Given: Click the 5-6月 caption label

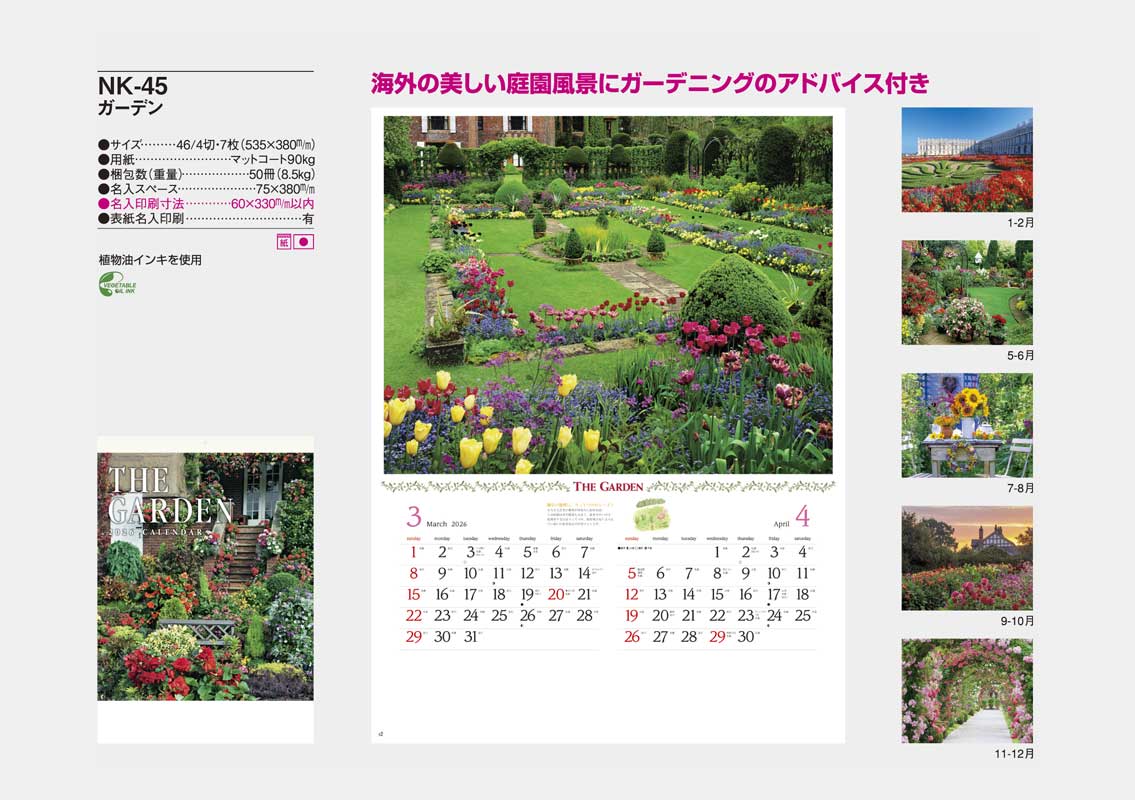Looking at the screenshot, I should [1020, 355].
